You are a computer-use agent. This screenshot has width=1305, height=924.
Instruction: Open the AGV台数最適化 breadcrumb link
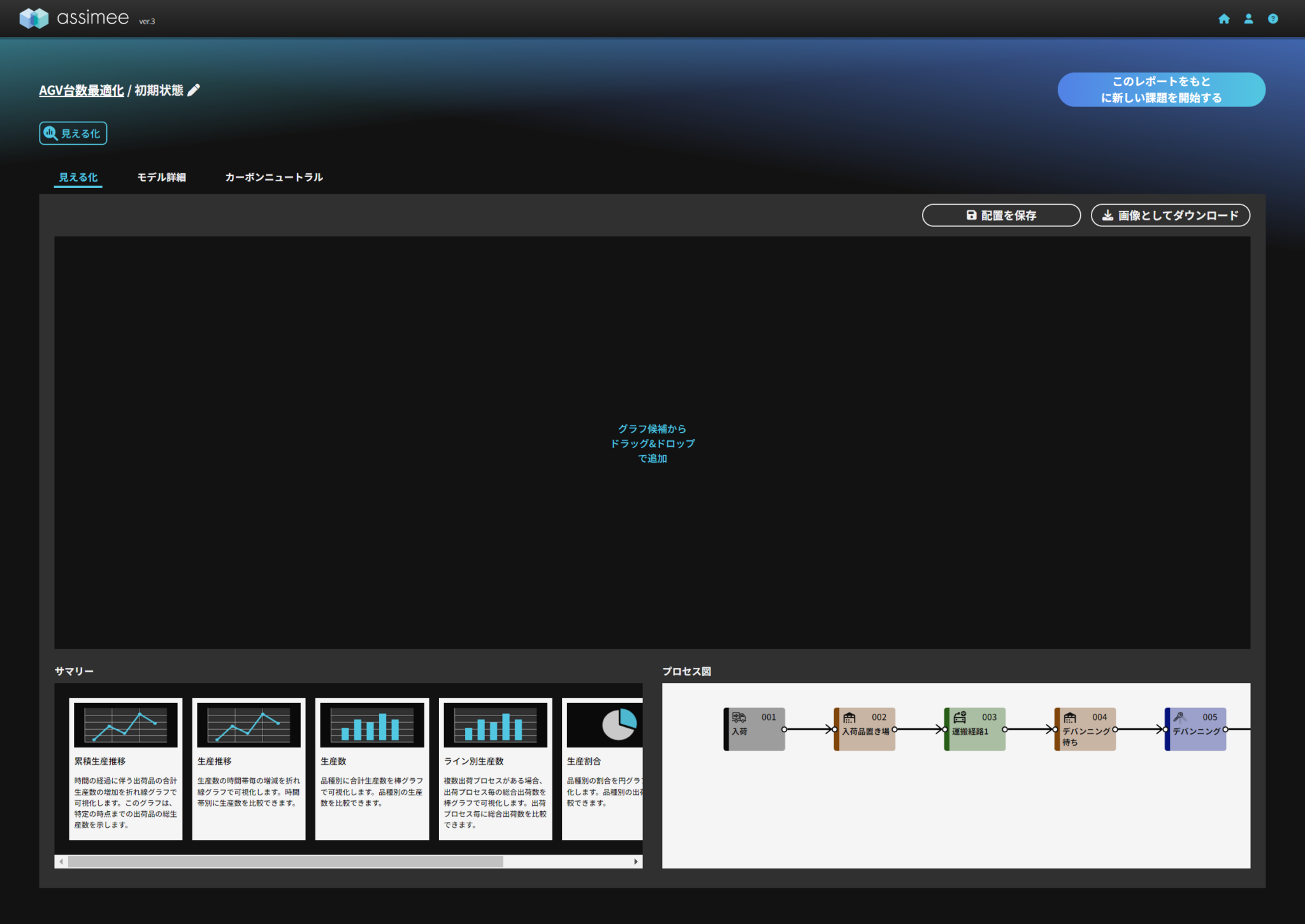[81, 90]
